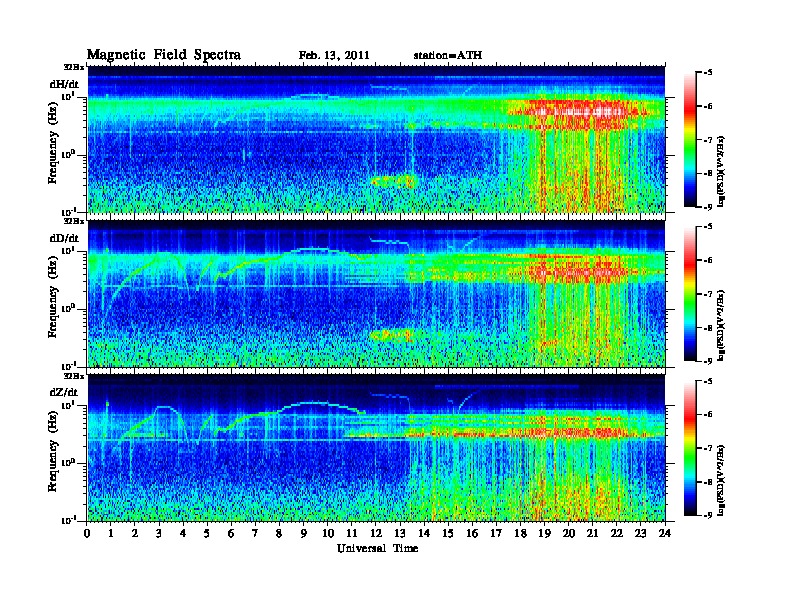Click the "24" hour tick label
The image size is (792, 612).
click(665, 534)
